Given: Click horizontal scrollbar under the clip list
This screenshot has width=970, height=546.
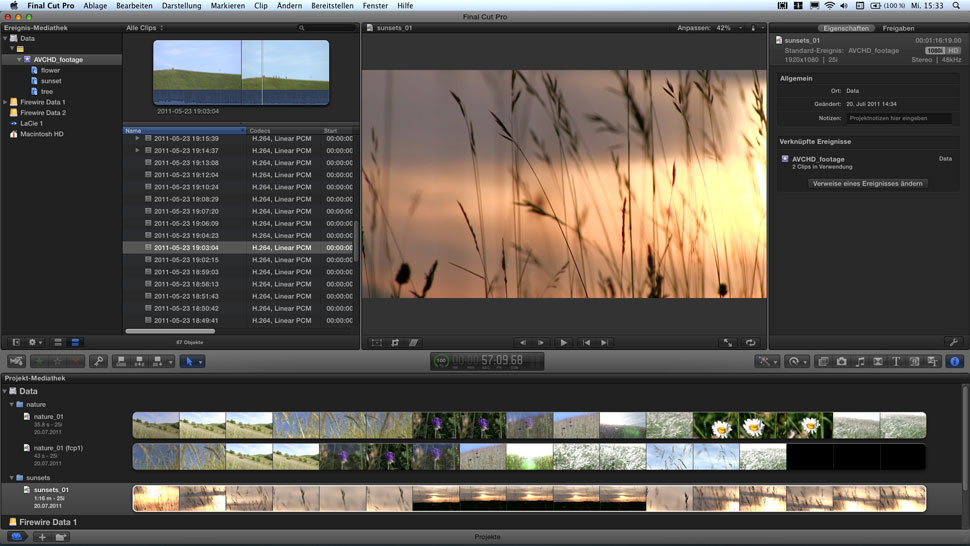Looking at the screenshot, I should pyautogui.click(x=168, y=331).
